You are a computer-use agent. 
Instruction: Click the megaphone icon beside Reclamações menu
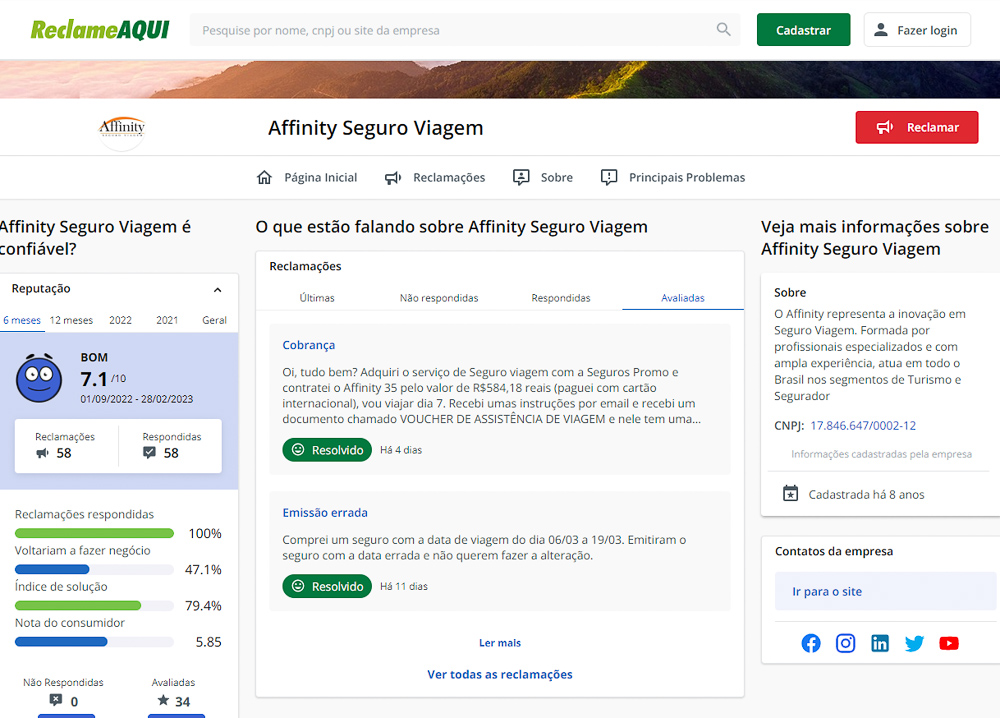tap(393, 177)
